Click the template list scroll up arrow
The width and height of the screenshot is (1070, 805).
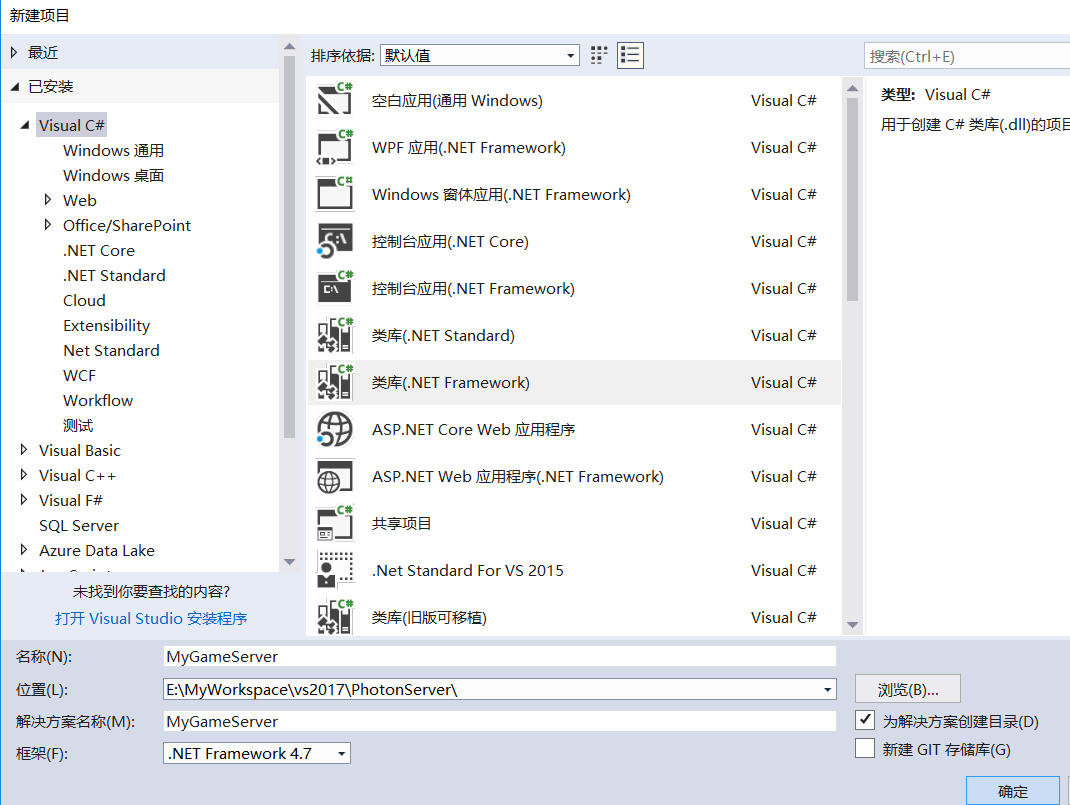[852, 88]
